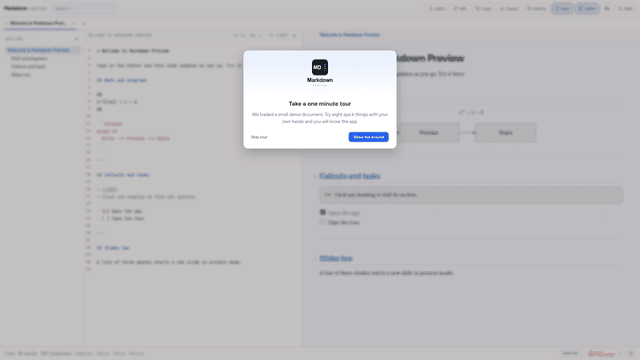Image resolution: width=640 pixels, height=360 pixels.
Task: Click the Preview node in the diagram
Action: pyautogui.click(x=429, y=133)
